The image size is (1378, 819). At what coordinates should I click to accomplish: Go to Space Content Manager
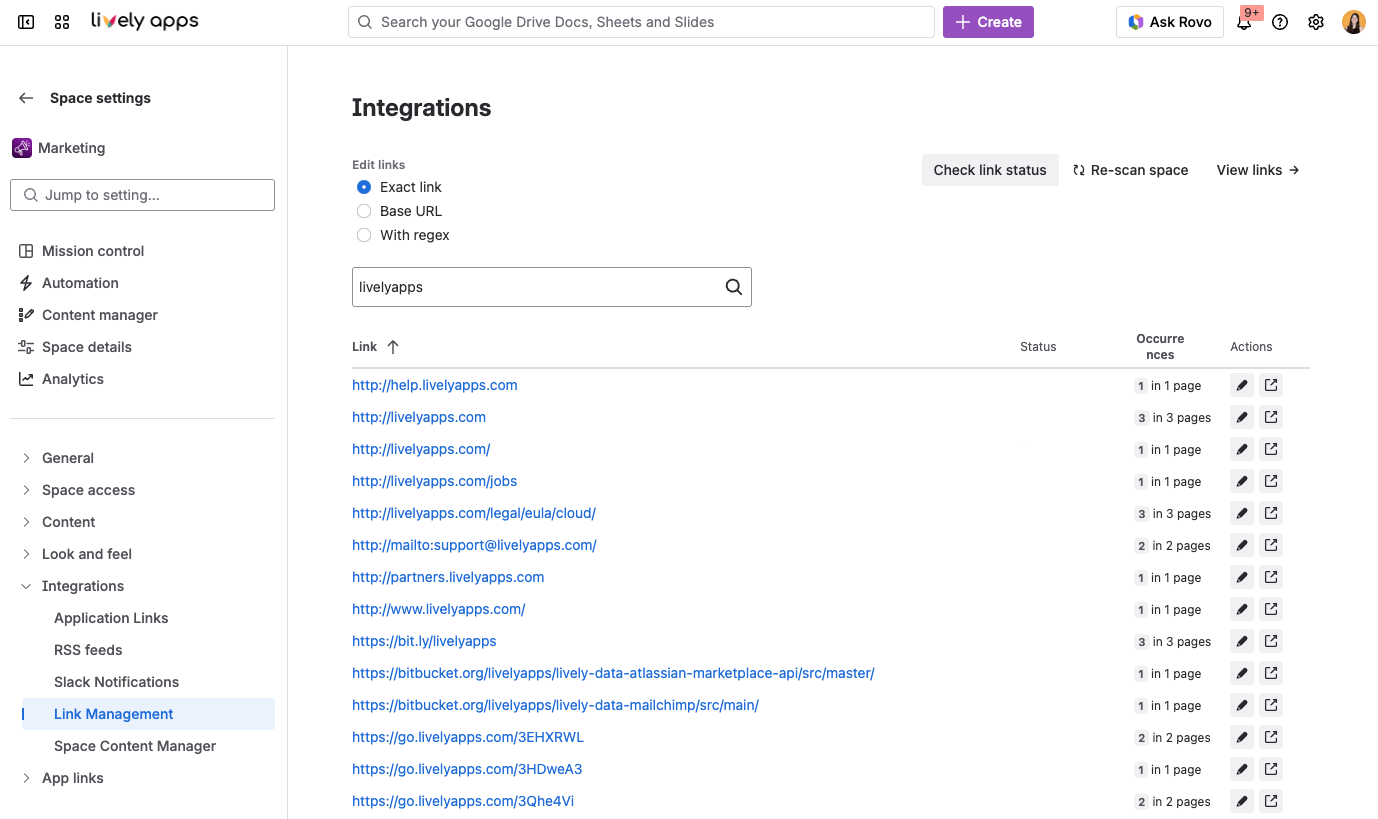(x=134, y=745)
